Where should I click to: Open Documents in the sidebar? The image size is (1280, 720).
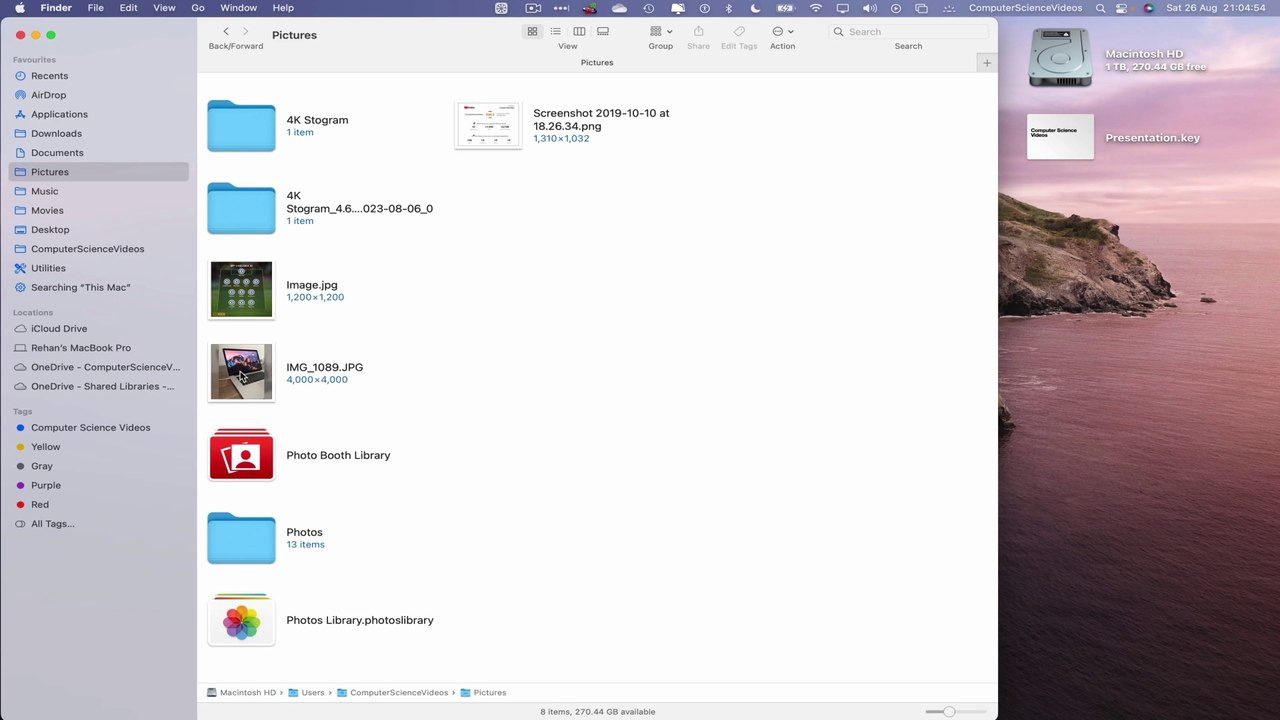coord(98,153)
